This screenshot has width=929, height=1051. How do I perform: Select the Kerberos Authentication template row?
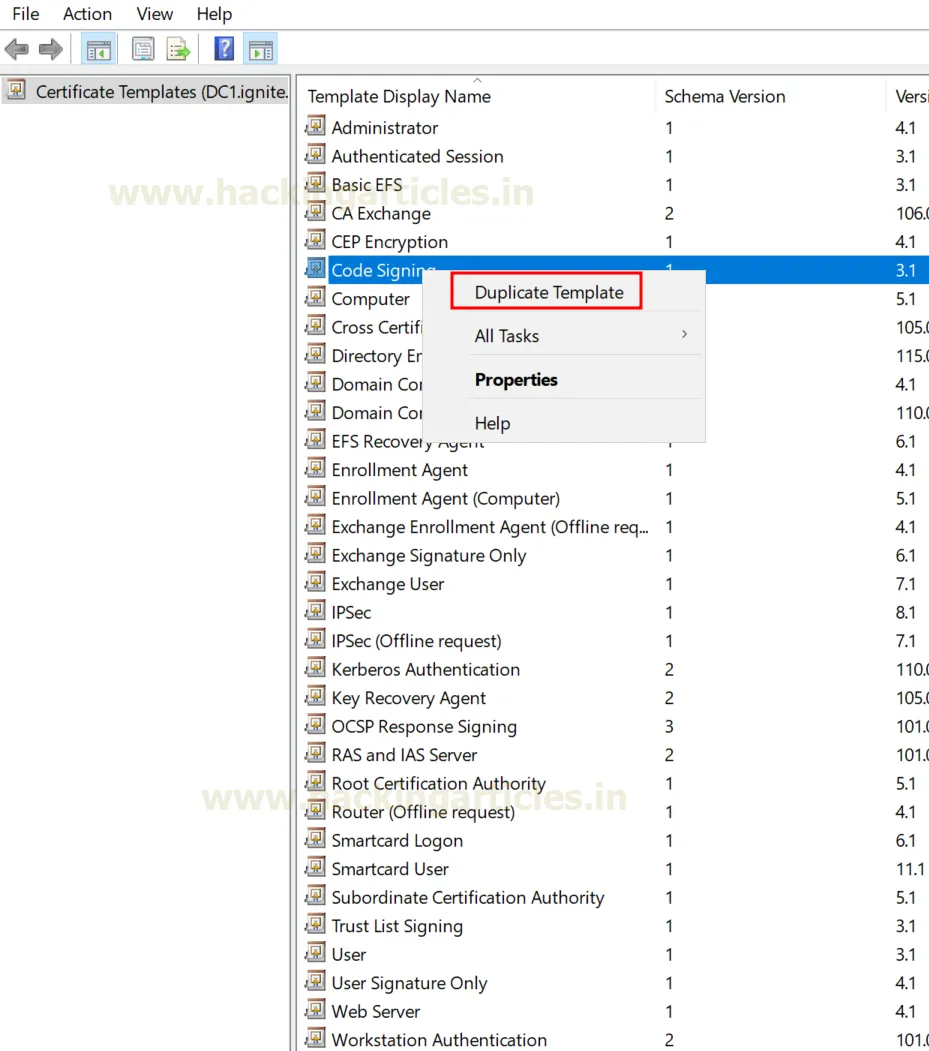(425, 670)
